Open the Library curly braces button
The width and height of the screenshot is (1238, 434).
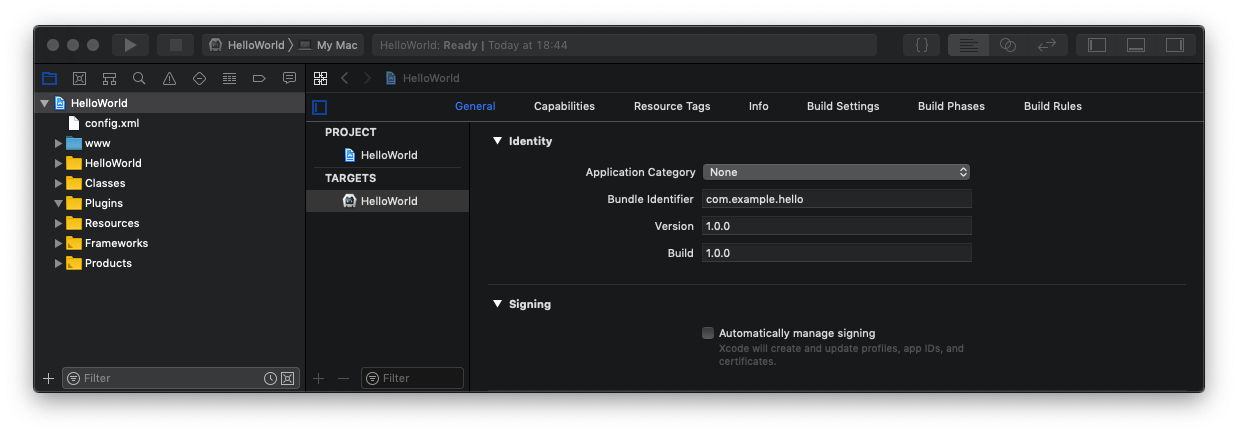click(x=921, y=45)
